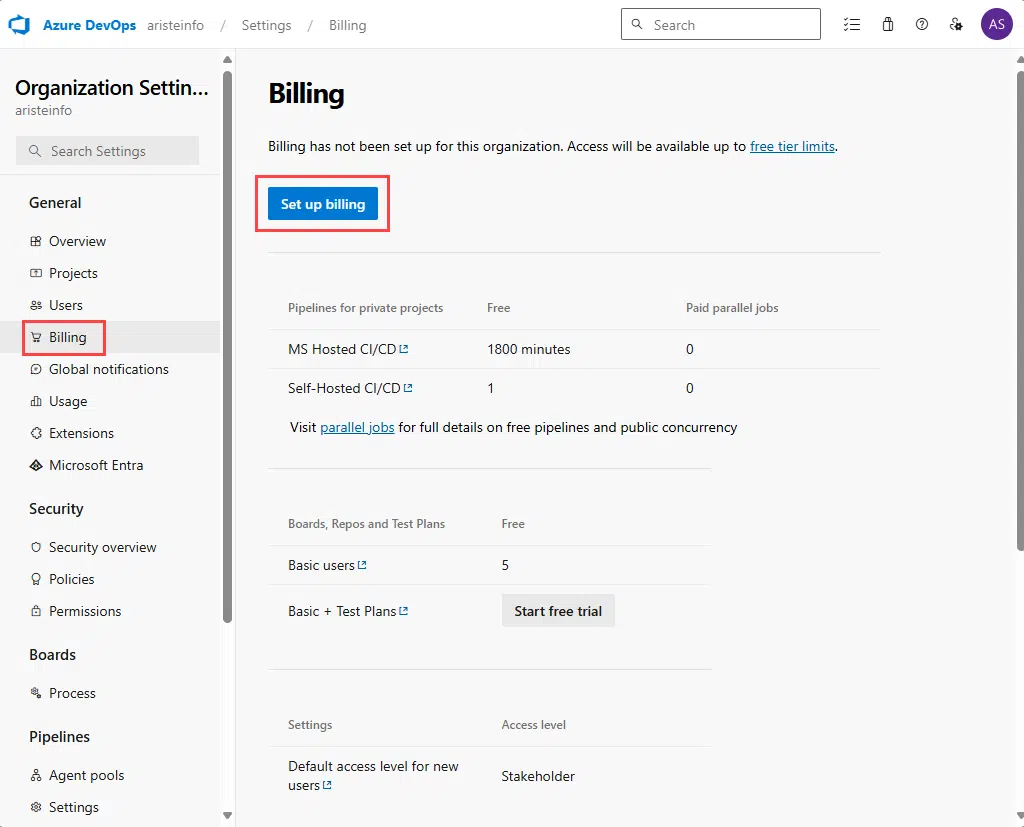Click the user settings gear icon
Image resolution: width=1024 pixels, height=827 pixels.
coord(956,24)
